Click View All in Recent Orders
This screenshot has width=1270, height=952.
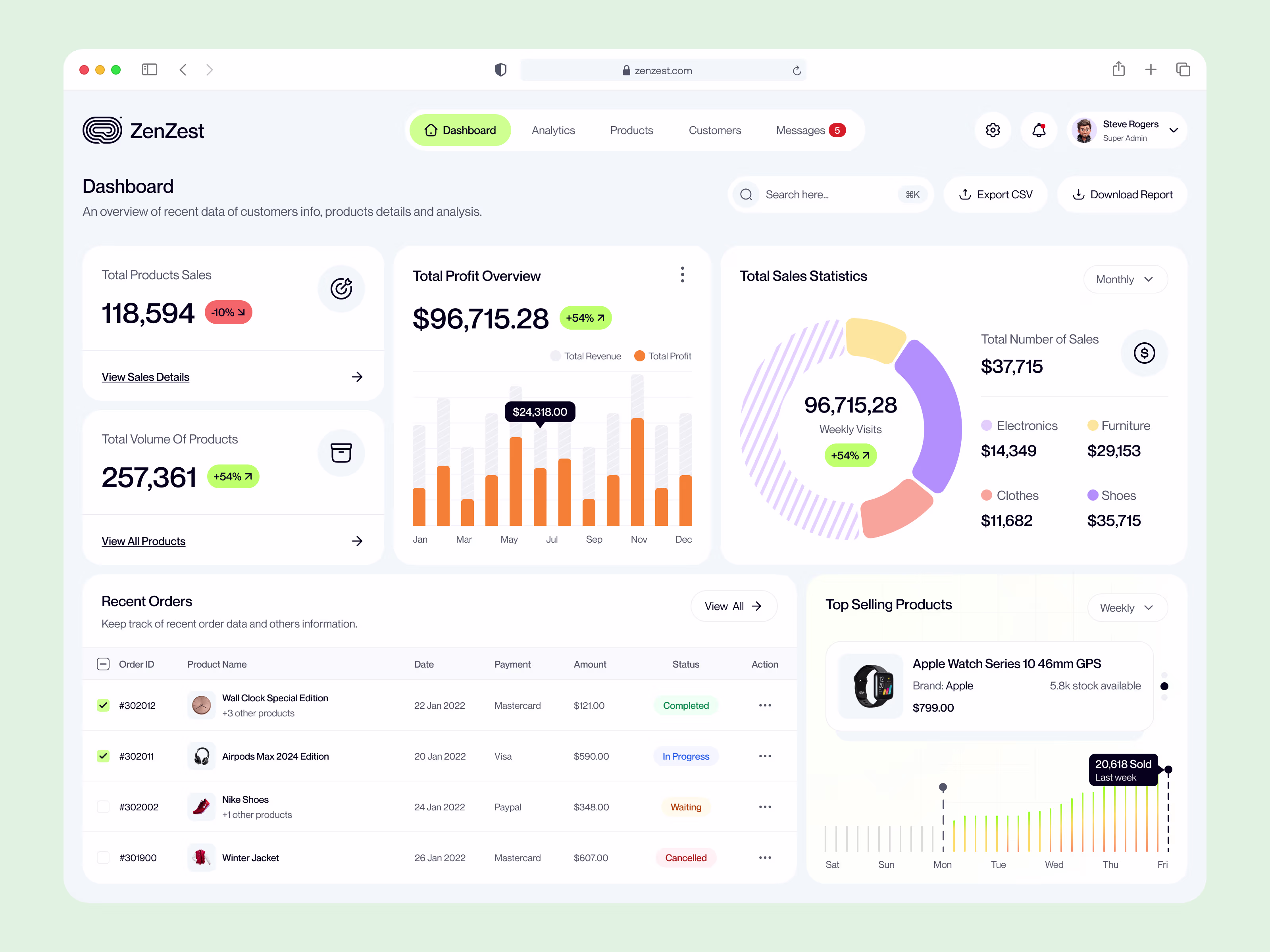(733, 605)
